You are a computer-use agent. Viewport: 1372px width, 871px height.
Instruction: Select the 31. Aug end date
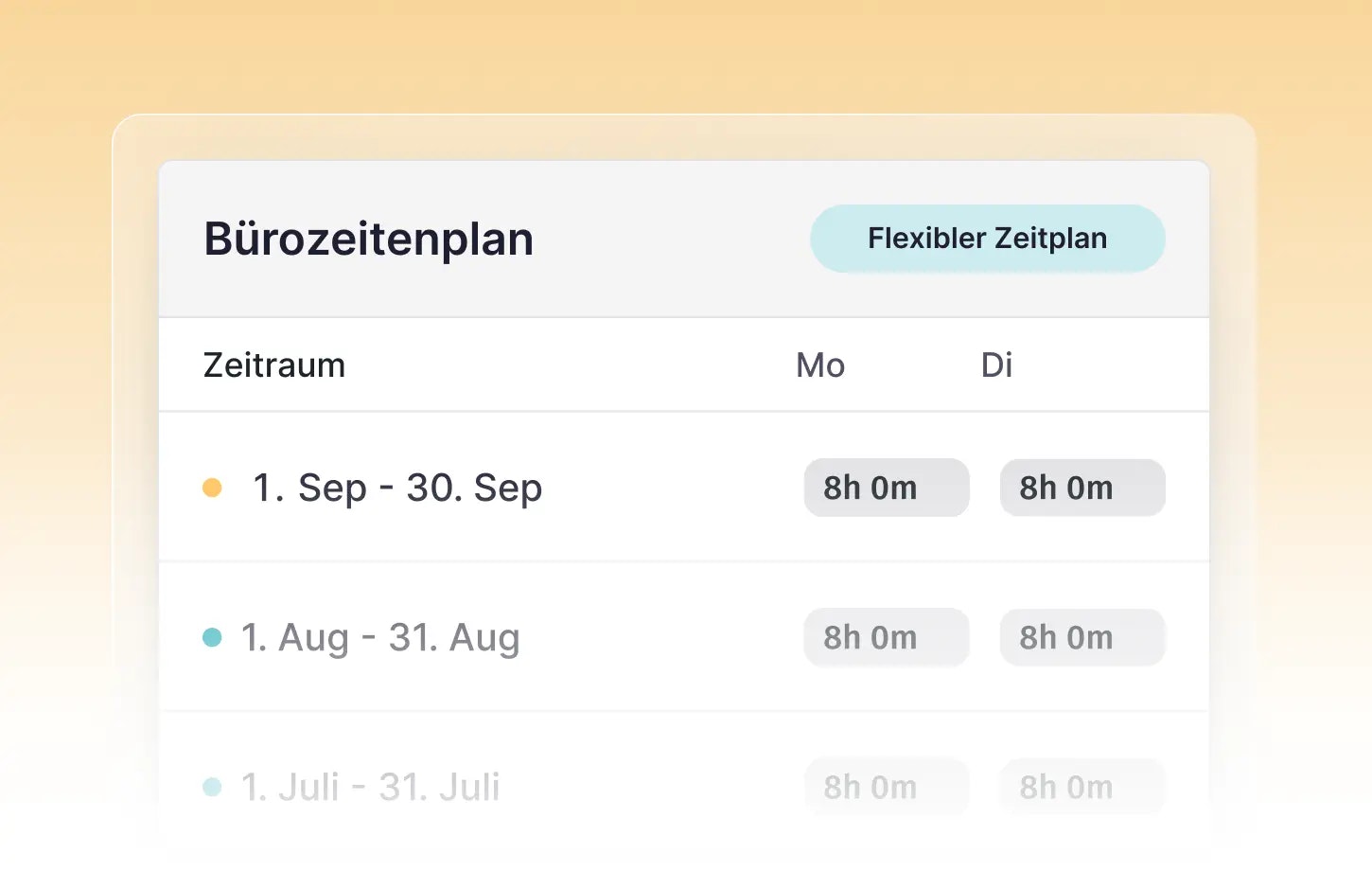click(x=454, y=638)
